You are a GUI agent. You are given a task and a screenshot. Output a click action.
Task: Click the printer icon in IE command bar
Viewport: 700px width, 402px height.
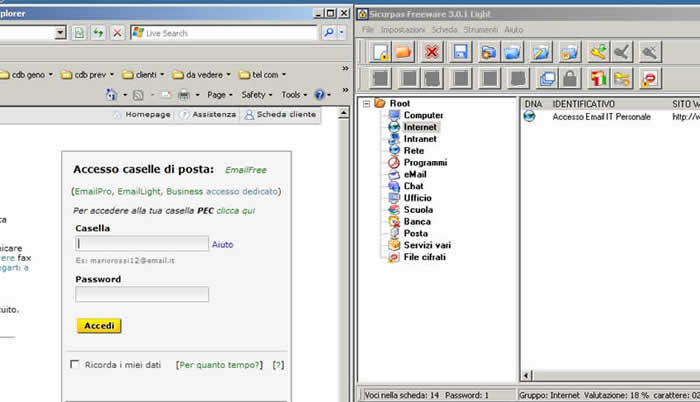(183, 95)
